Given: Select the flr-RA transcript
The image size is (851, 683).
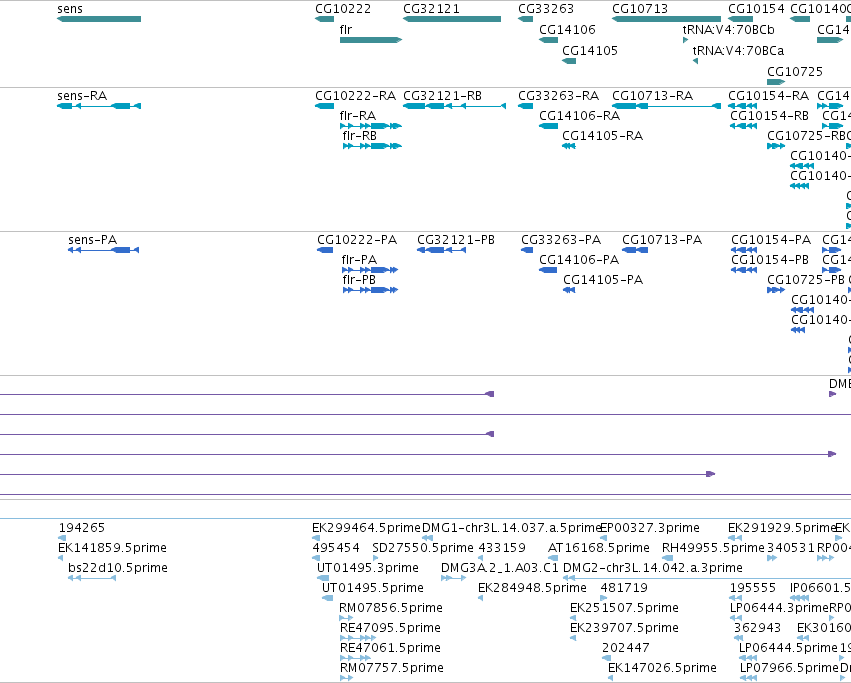Looking at the screenshot, I should (371, 126).
